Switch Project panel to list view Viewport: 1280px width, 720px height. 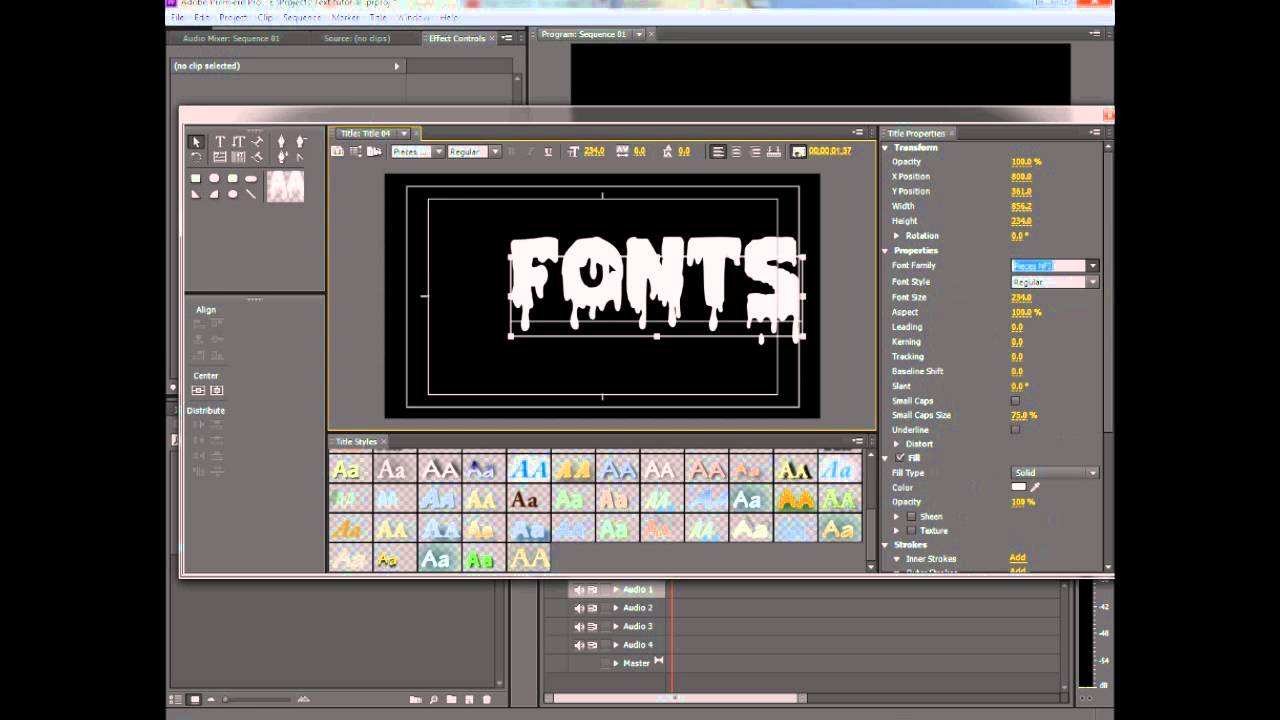point(176,699)
